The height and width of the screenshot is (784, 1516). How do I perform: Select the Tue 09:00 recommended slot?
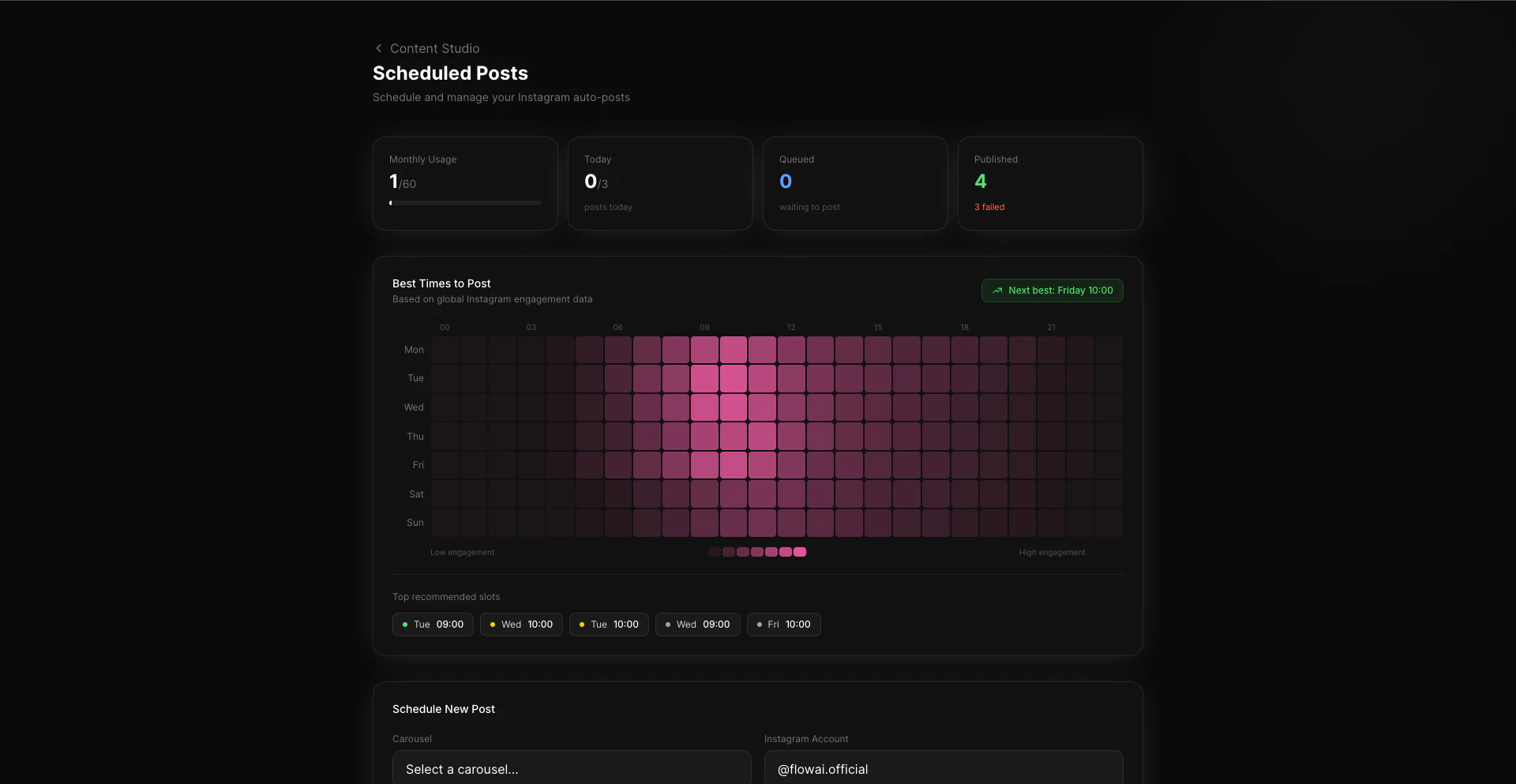(x=433, y=625)
